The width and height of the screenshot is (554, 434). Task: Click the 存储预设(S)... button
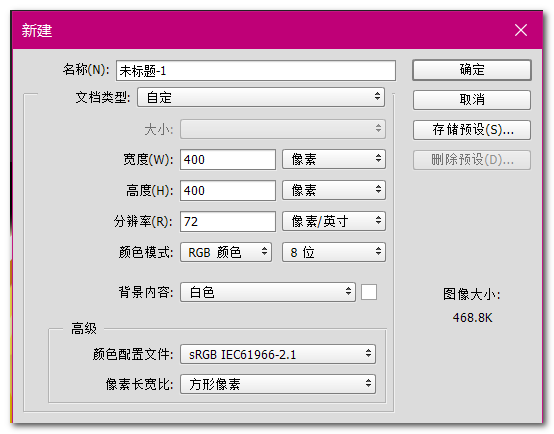click(472, 130)
